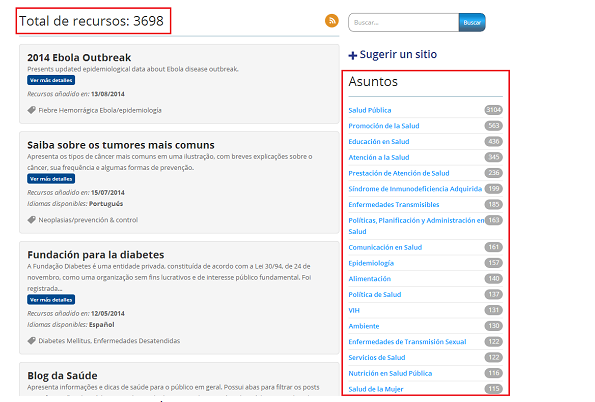Click the tag icon under 2014 Ebola Outbreak
Image resolution: width=595 pixels, height=402 pixels.
pos(31,110)
